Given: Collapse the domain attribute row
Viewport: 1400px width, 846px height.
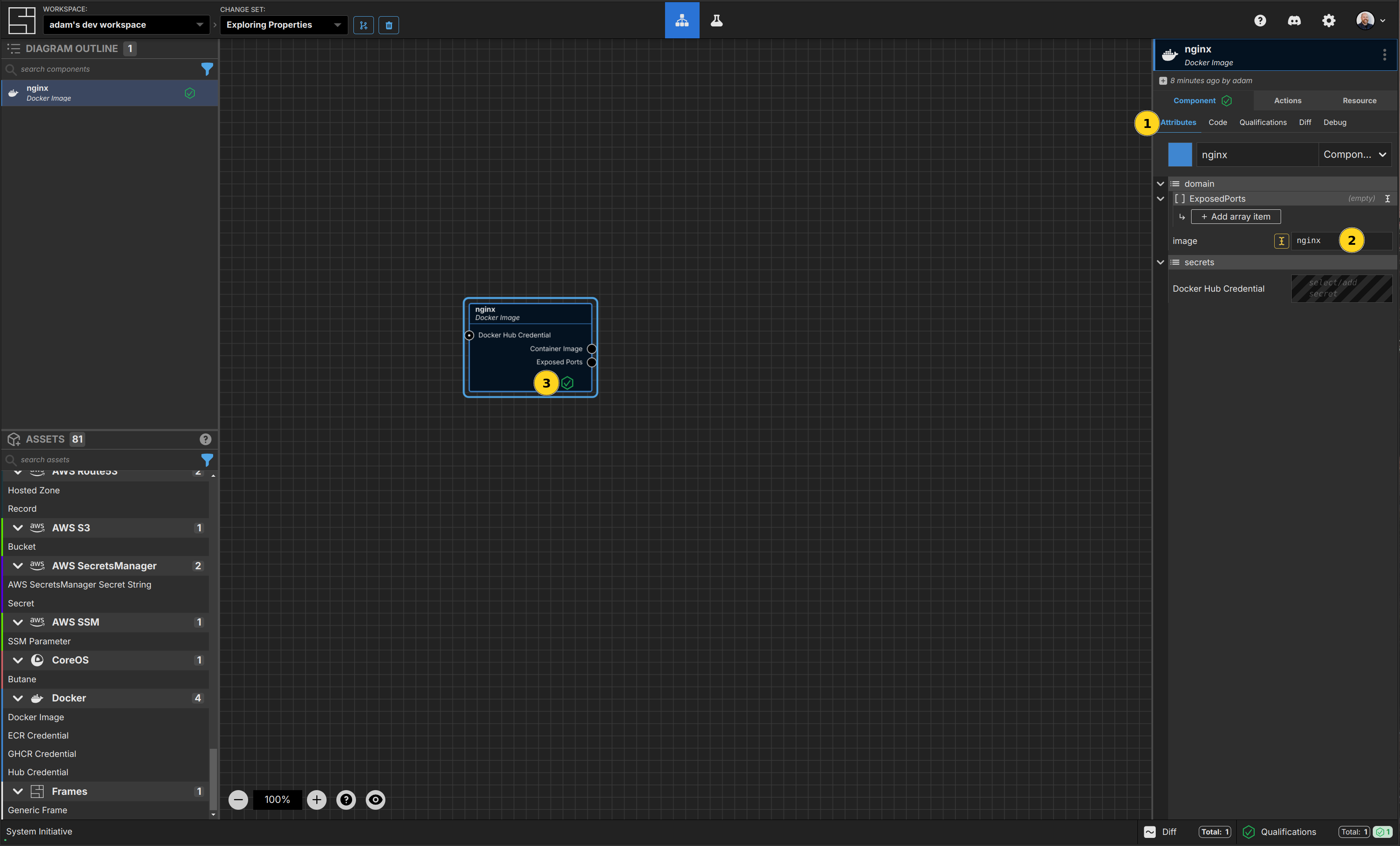Looking at the screenshot, I should (x=1162, y=183).
